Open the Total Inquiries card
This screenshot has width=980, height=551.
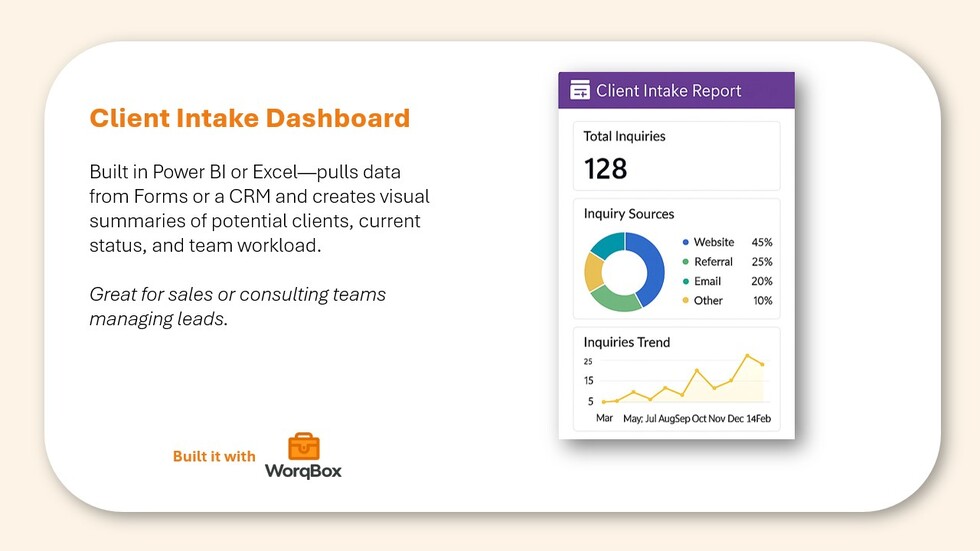pyautogui.click(x=676, y=155)
